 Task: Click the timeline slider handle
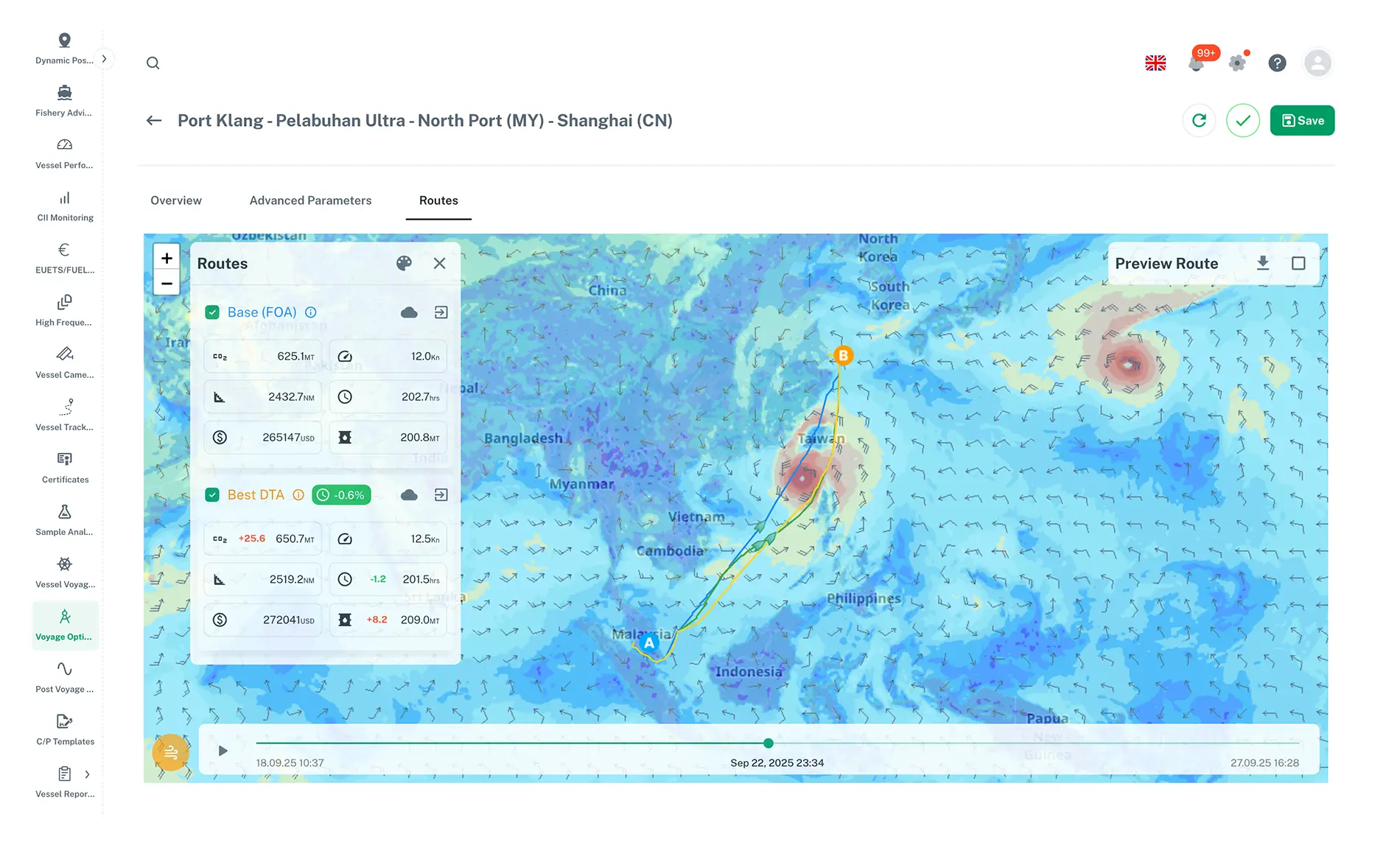[x=769, y=743]
